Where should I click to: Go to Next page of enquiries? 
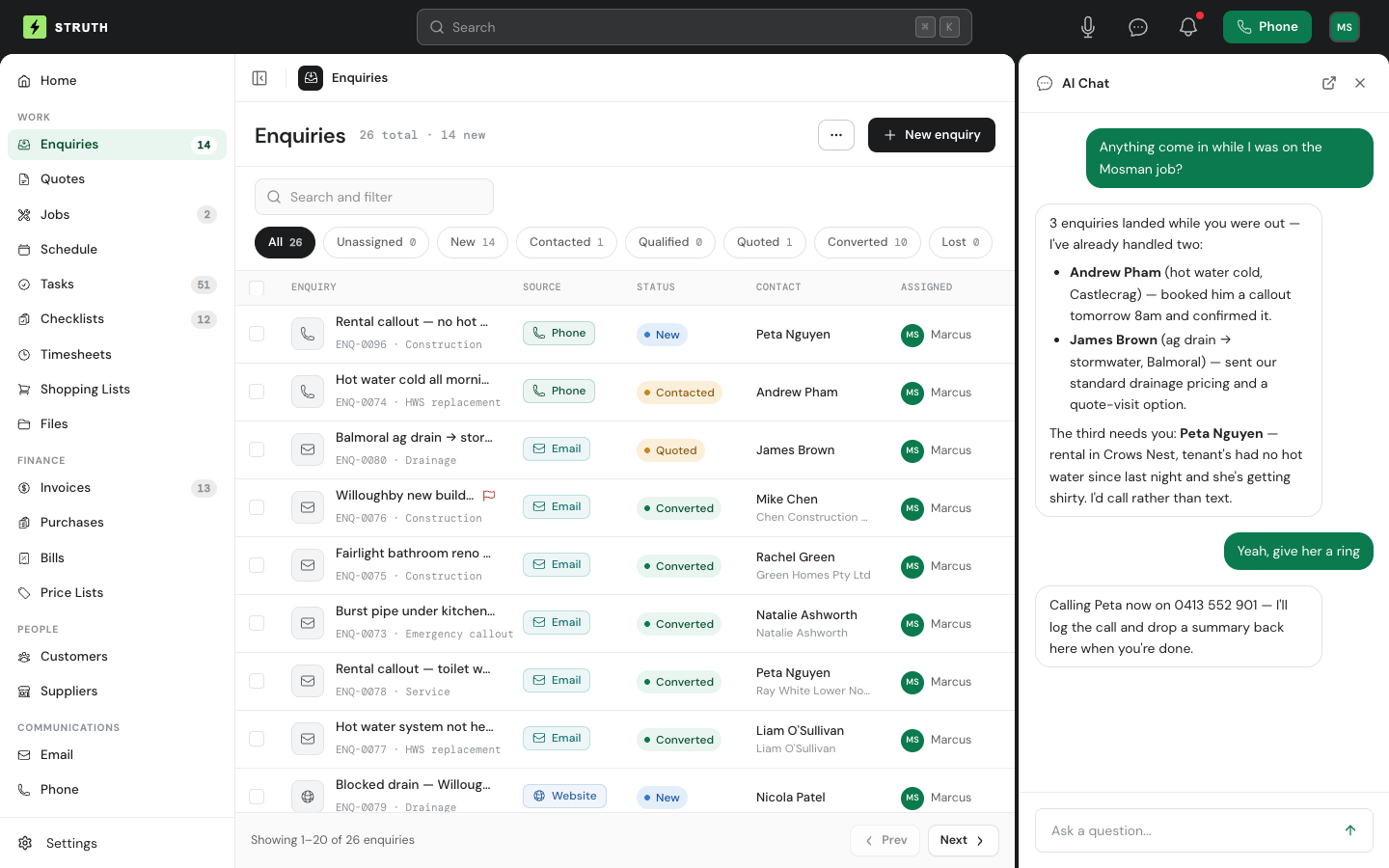[963, 840]
